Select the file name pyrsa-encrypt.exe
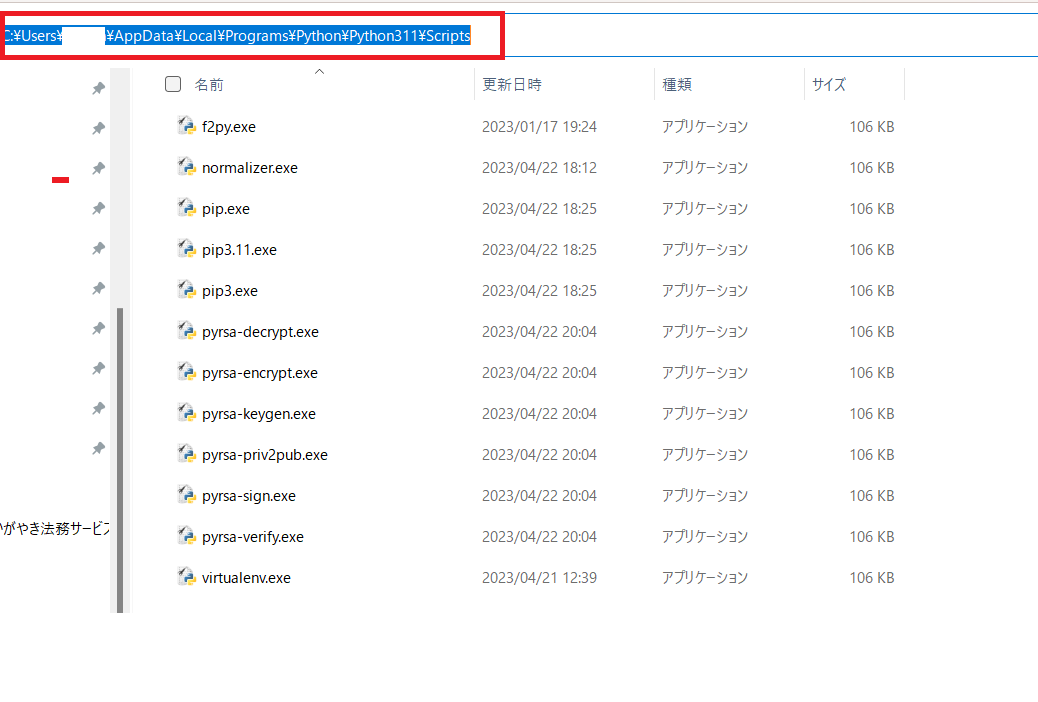This screenshot has width=1038, height=702. point(260,373)
